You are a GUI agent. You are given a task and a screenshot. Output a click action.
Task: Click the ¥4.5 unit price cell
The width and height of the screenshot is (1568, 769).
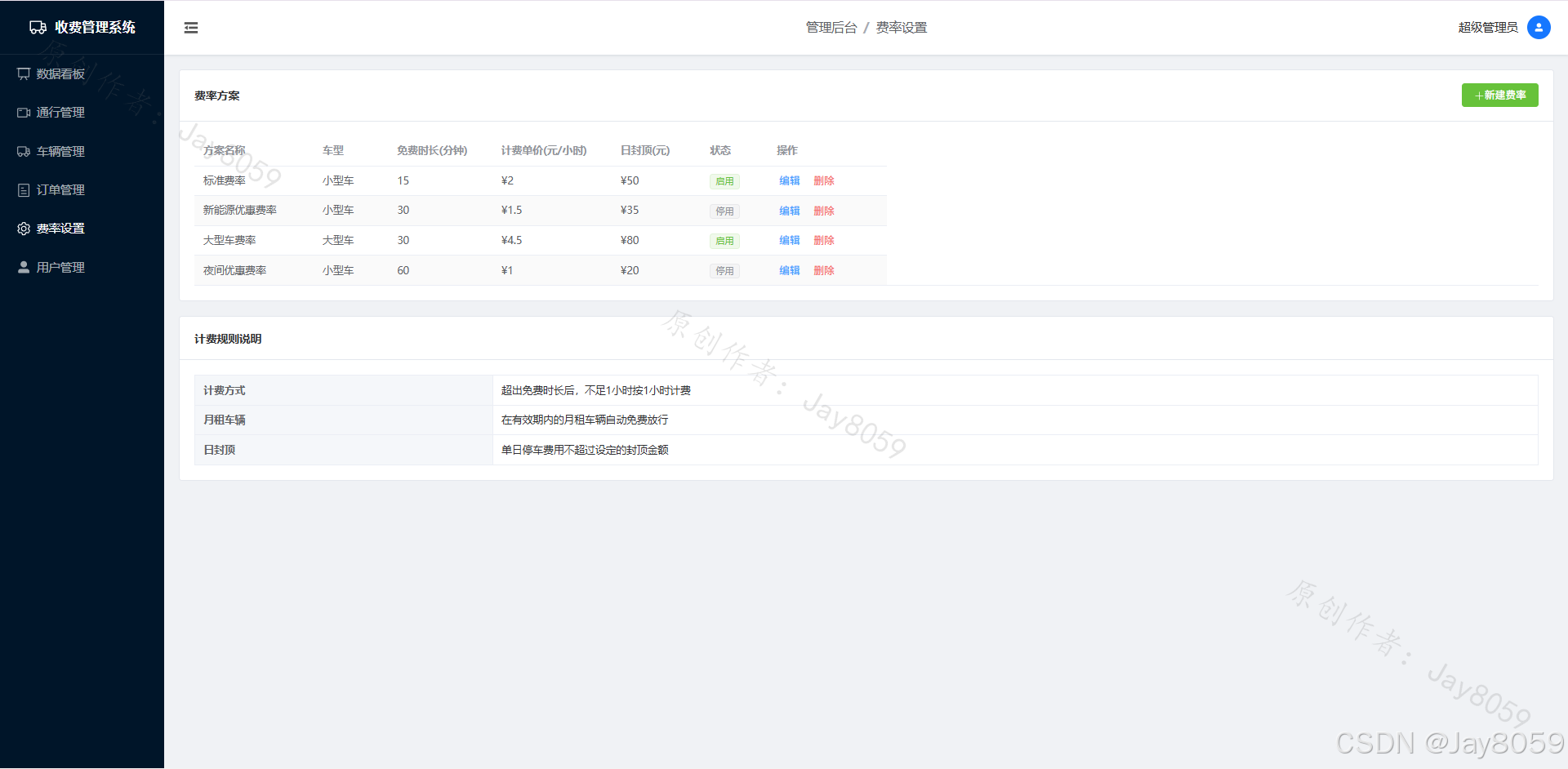[512, 241]
